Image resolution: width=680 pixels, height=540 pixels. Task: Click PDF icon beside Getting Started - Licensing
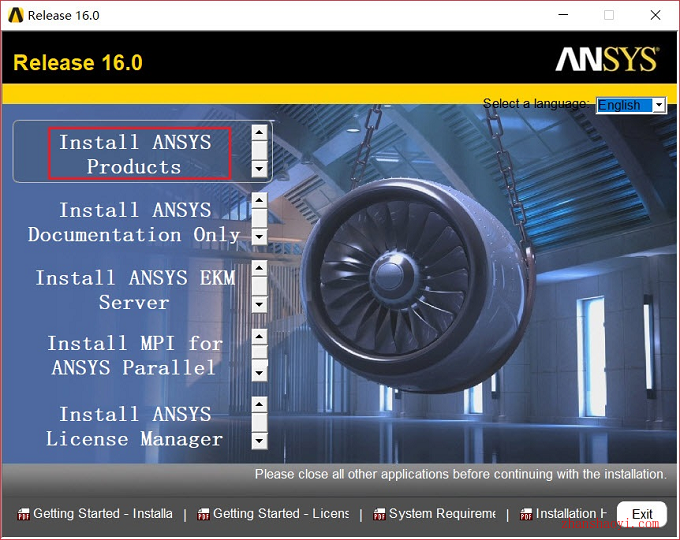coord(203,514)
